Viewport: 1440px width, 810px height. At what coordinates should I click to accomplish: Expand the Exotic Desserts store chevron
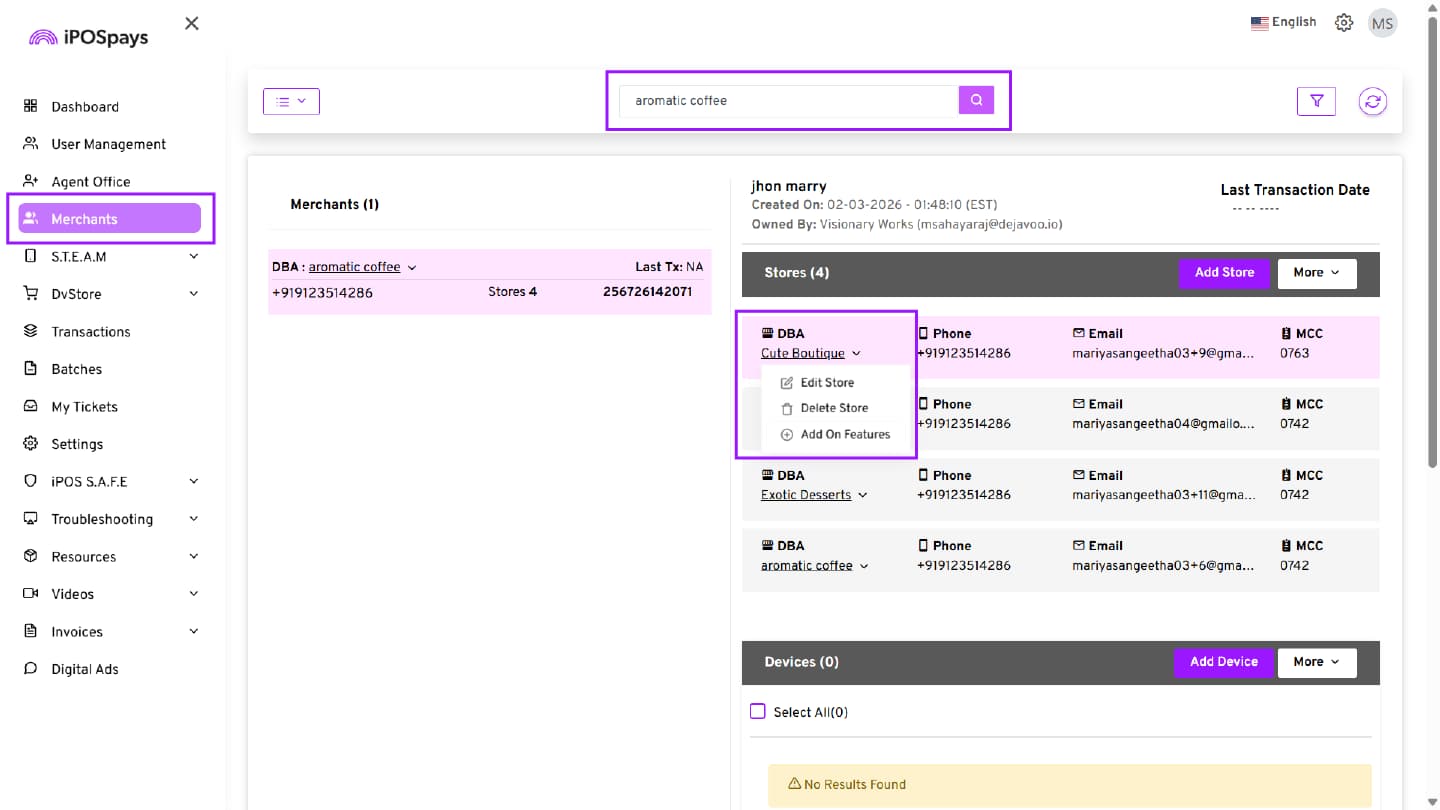click(863, 495)
